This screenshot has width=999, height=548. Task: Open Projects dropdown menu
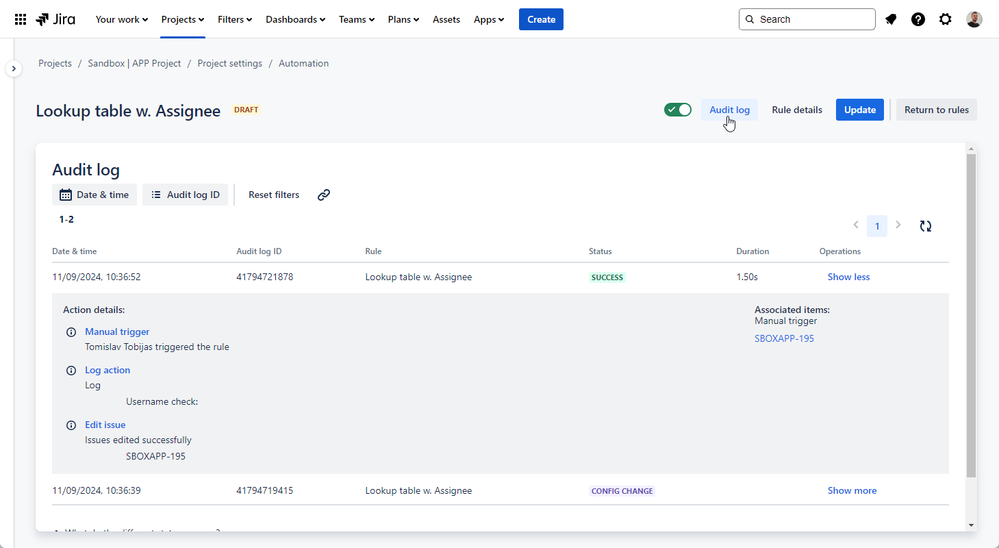click(182, 20)
